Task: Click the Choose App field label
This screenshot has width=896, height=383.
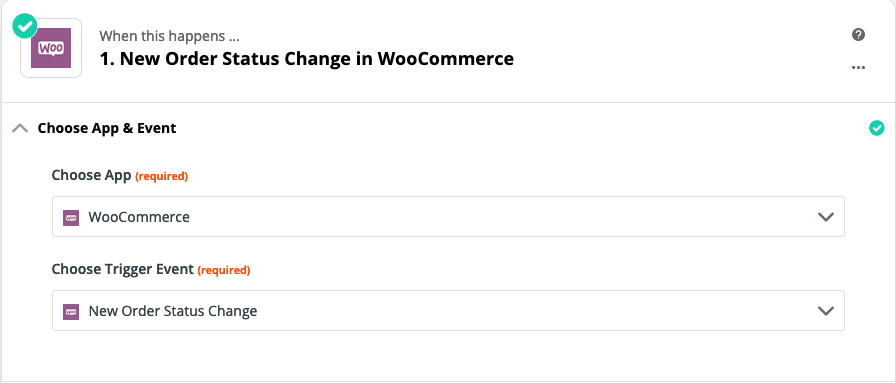Action: pyautogui.click(x=91, y=175)
